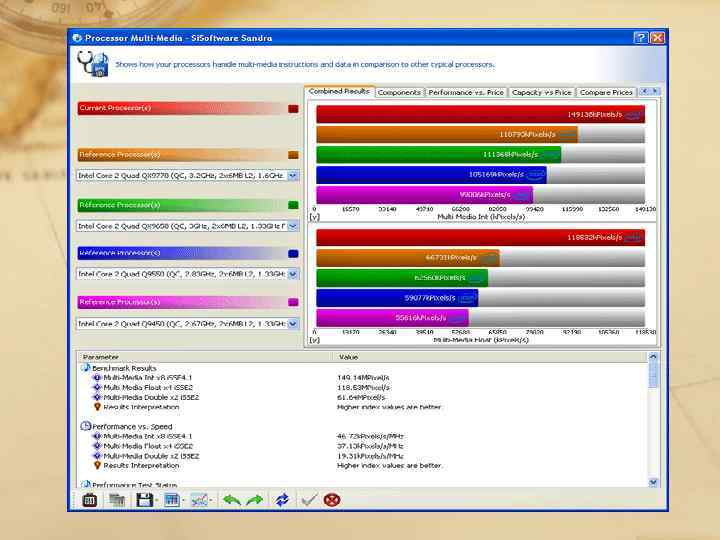Click the pin icon beside first Results Interpretation

pos(97,407)
